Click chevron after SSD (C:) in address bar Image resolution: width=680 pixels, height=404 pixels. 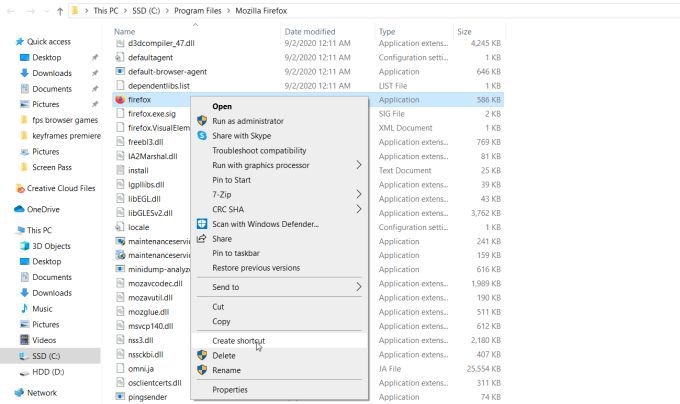click(167, 11)
